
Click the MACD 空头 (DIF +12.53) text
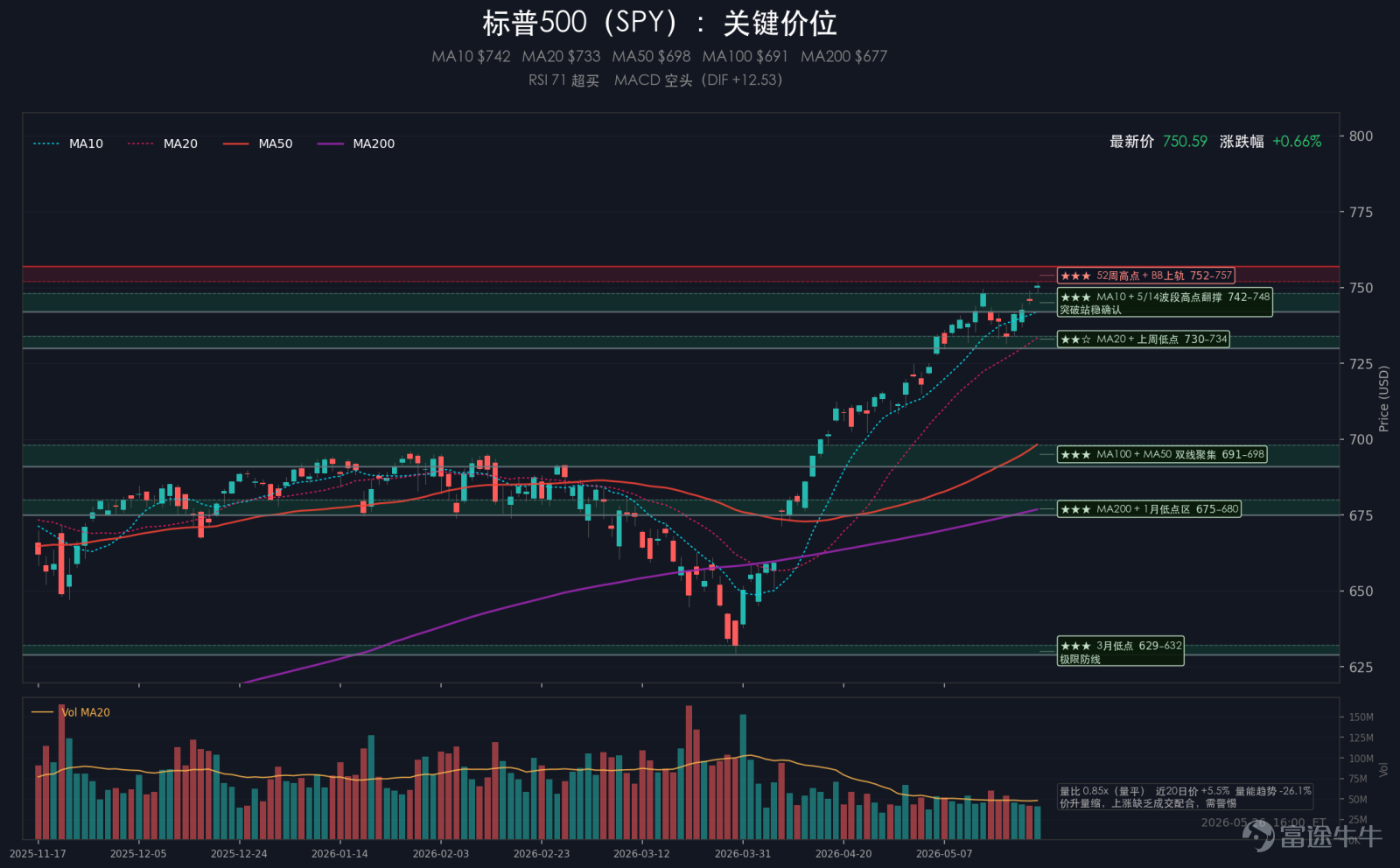coord(698,80)
